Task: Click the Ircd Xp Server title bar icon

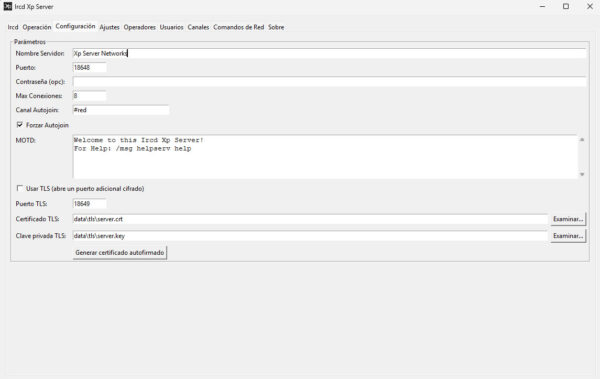Action: (x=8, y=7)
